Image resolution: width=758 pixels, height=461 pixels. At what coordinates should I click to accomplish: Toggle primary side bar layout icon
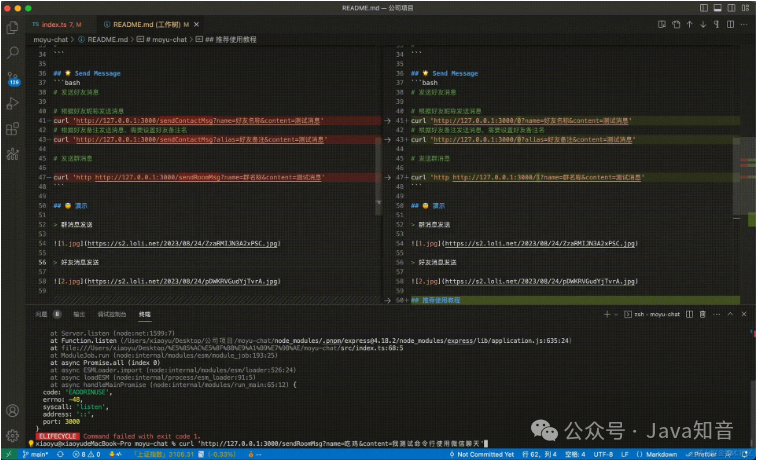pos(704,8)
